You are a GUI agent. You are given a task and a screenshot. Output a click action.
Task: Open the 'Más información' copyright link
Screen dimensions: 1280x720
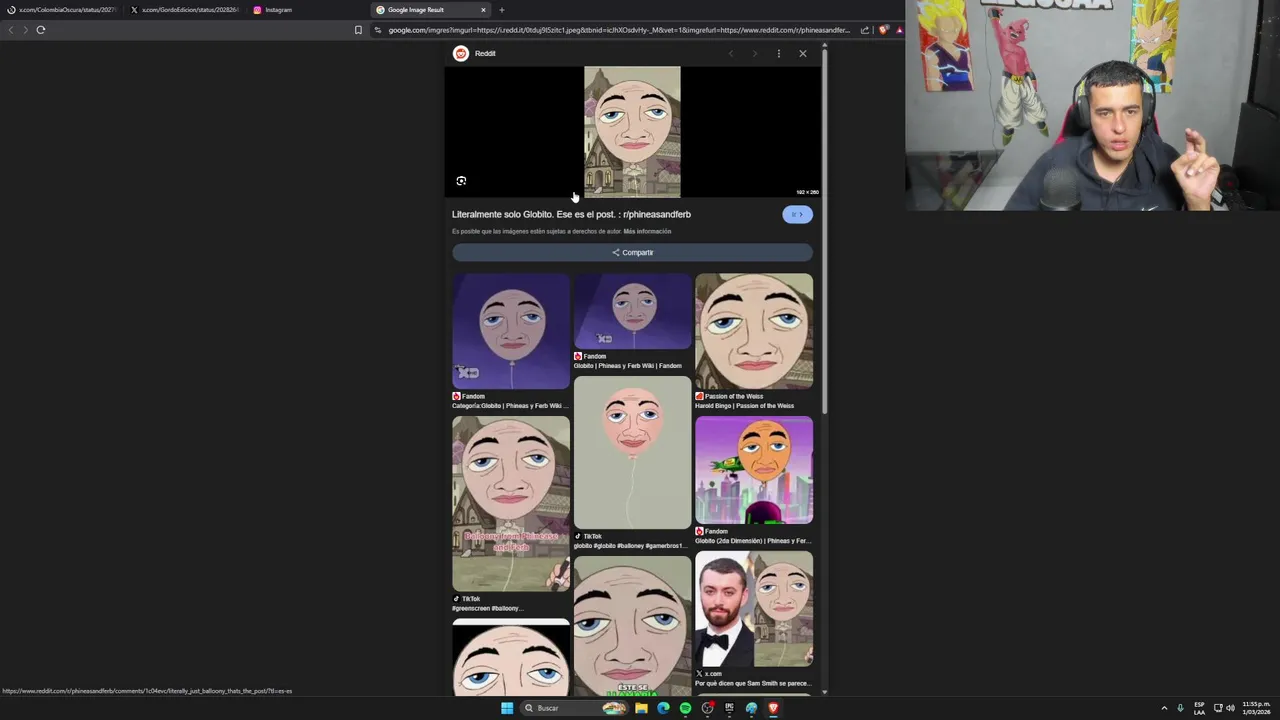click(x=647, y=232)
